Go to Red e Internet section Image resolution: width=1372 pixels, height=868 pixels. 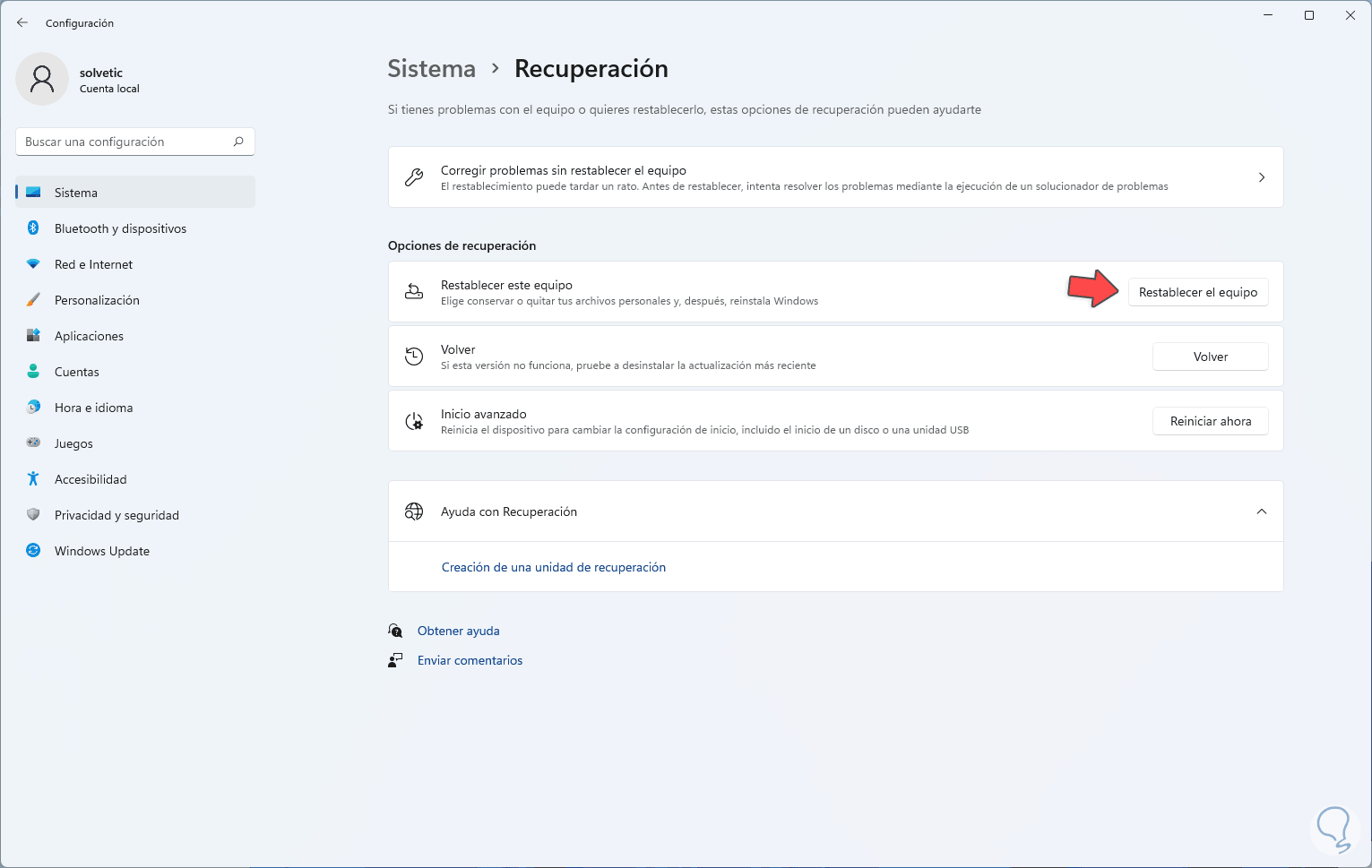click(135, 264)
